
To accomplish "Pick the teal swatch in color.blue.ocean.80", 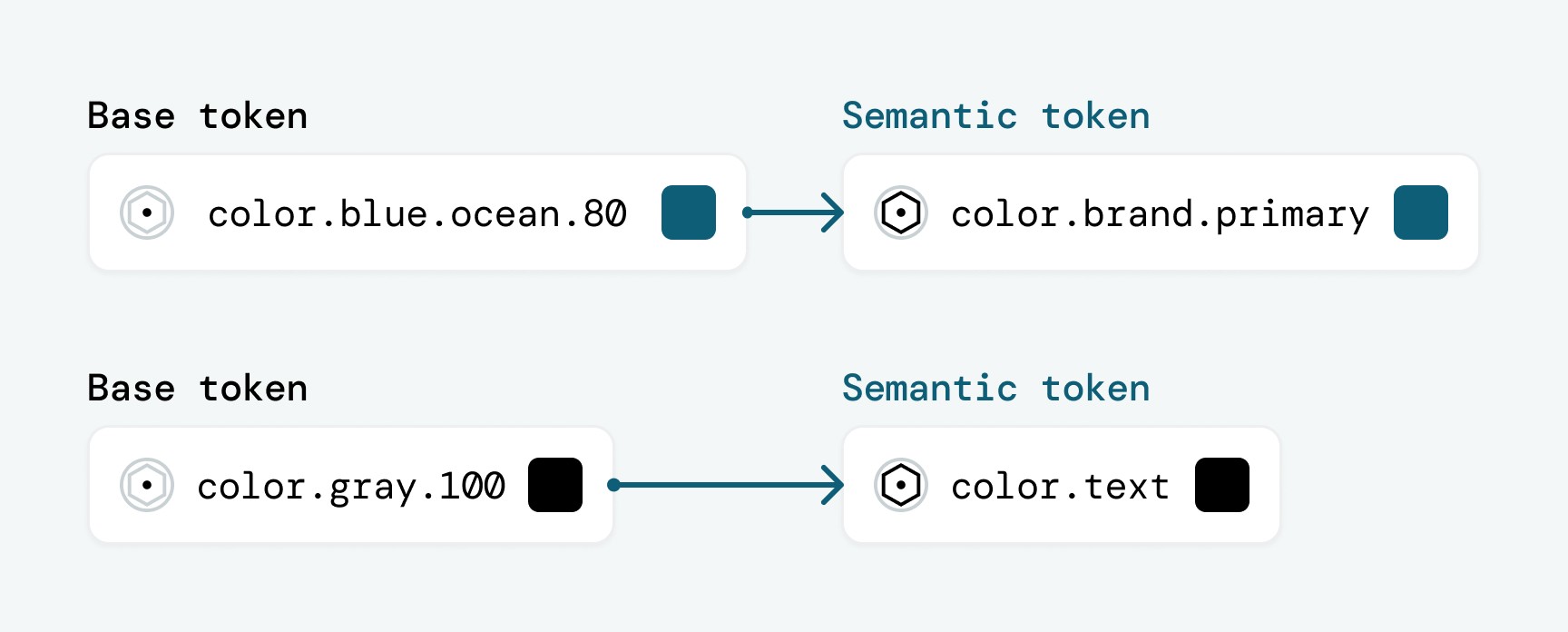I will pyautogui.click(x=689, y=212).
